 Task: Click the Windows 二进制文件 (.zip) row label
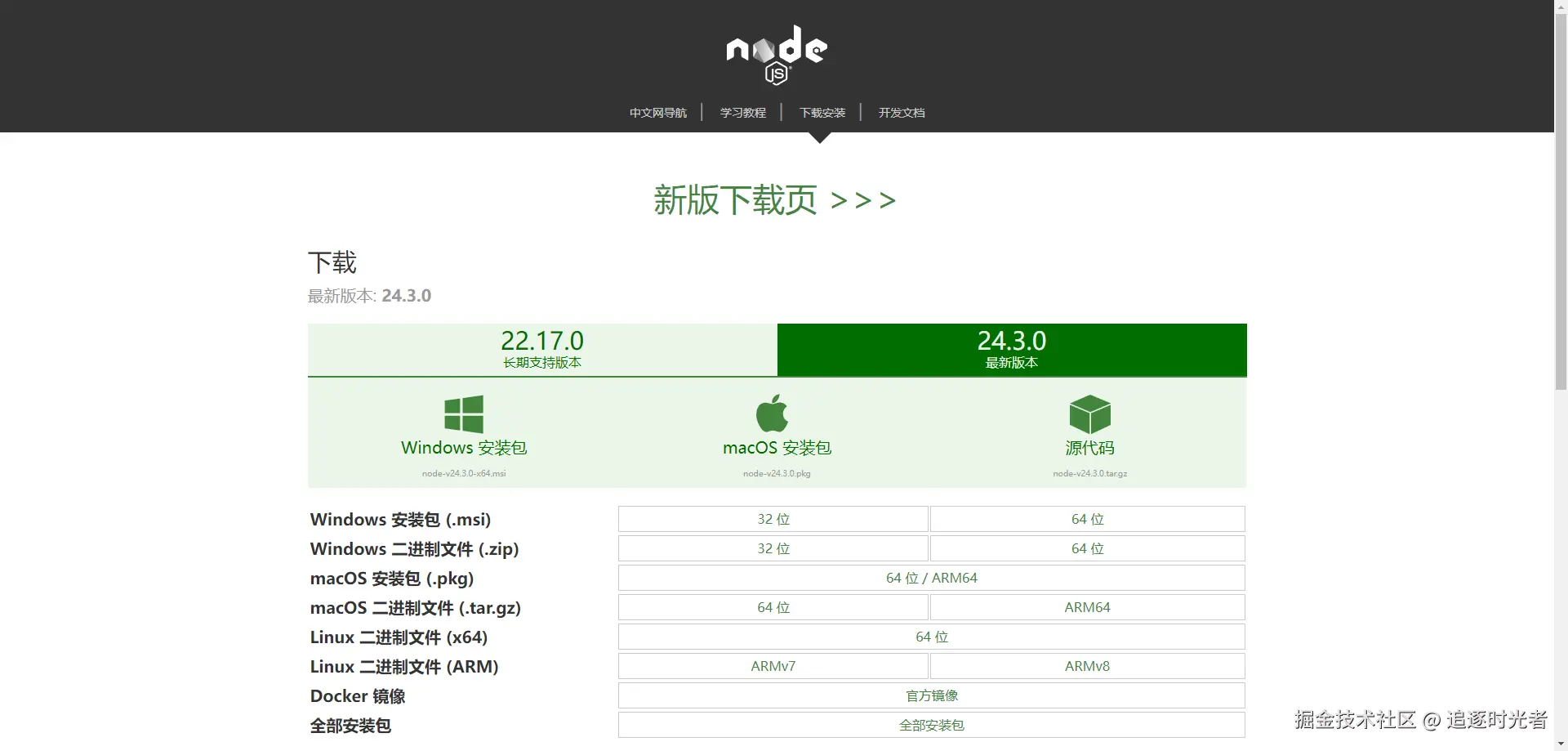pyautogui.click(x=414, y=549)
